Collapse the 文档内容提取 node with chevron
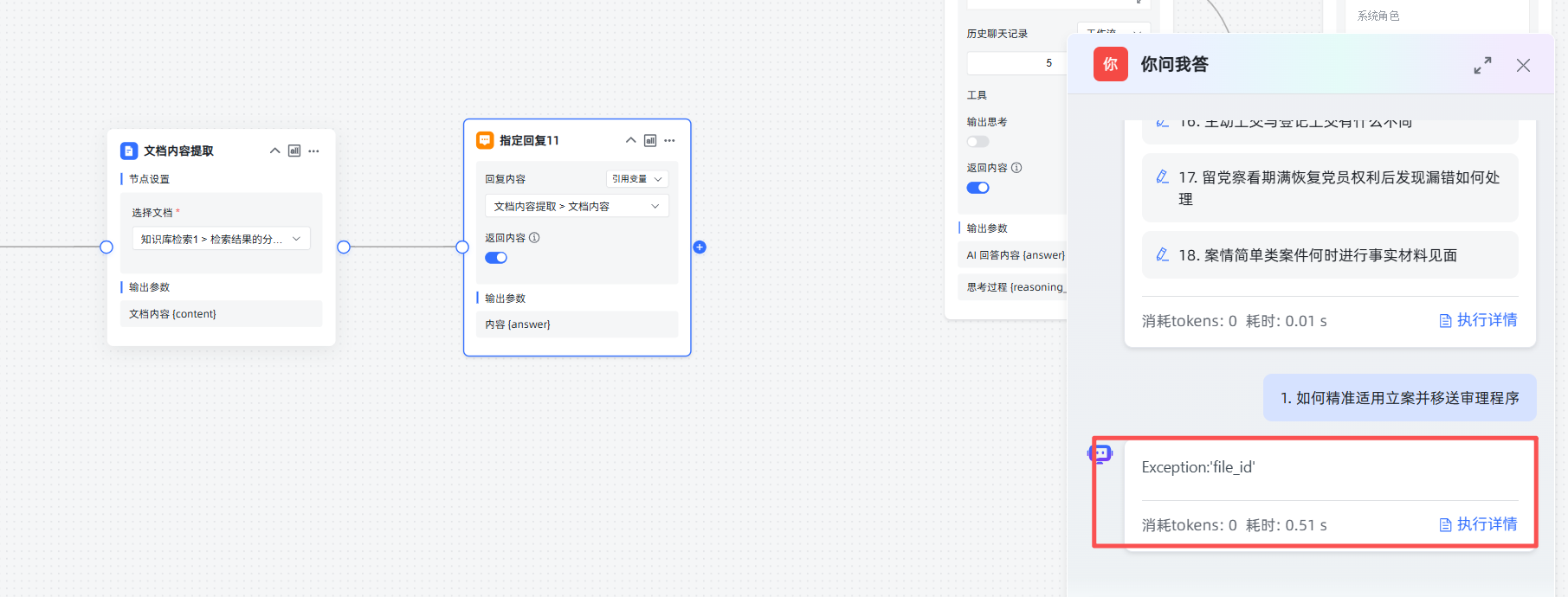The width and height of the screenshot is (1568, 597). click(x=274, y=151)
